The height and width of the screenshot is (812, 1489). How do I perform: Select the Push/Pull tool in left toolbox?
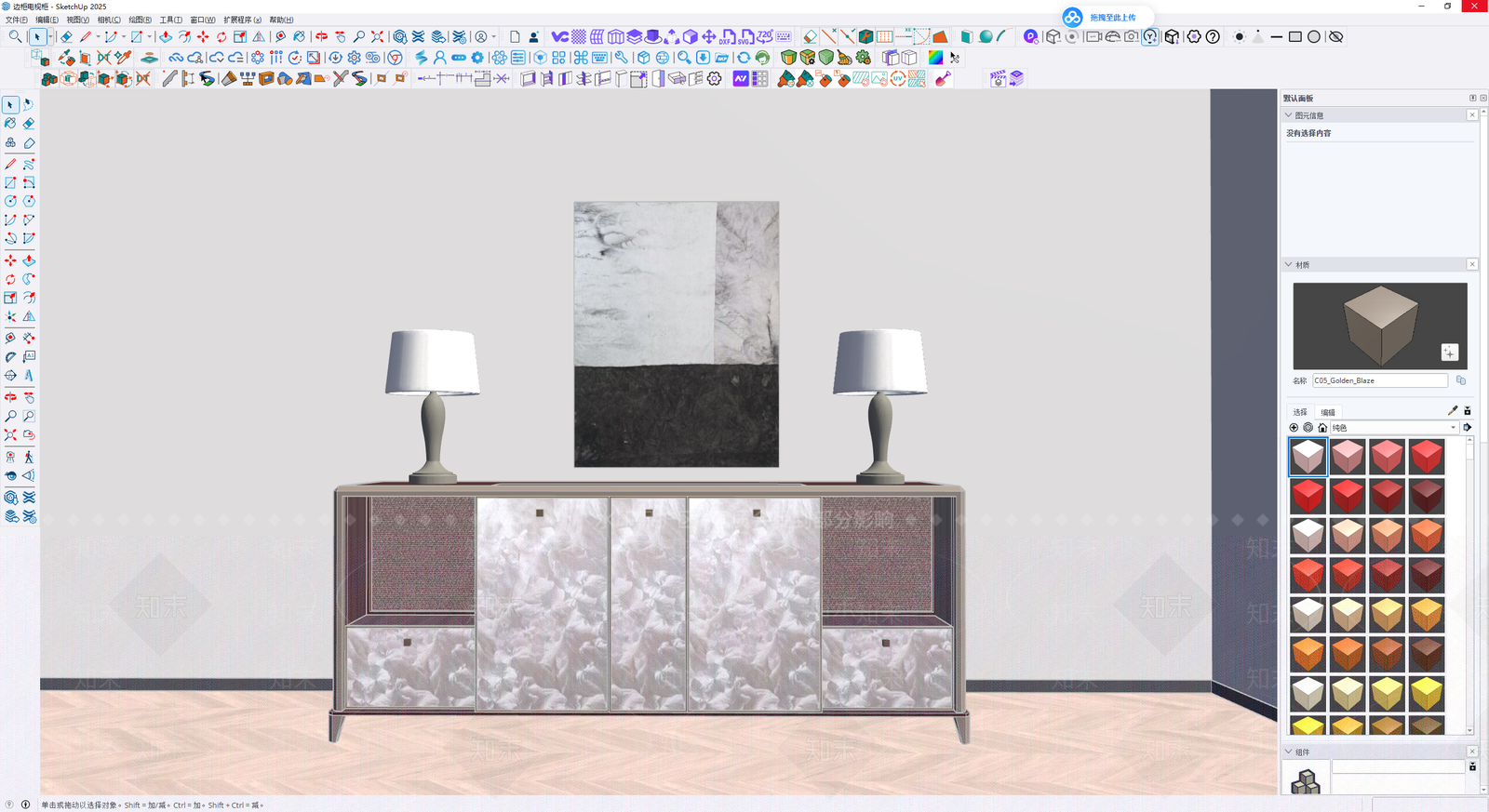(29, 260)
